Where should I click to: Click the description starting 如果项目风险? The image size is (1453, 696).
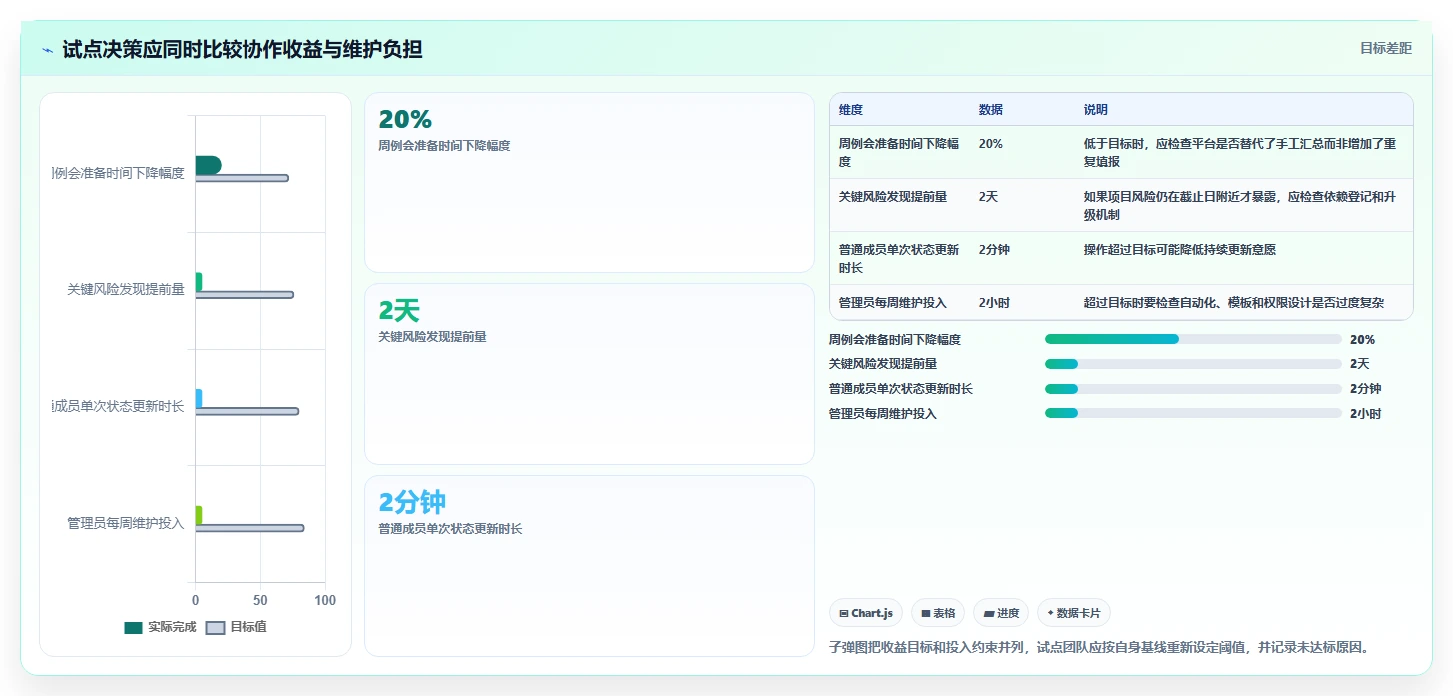[1240, 205]
